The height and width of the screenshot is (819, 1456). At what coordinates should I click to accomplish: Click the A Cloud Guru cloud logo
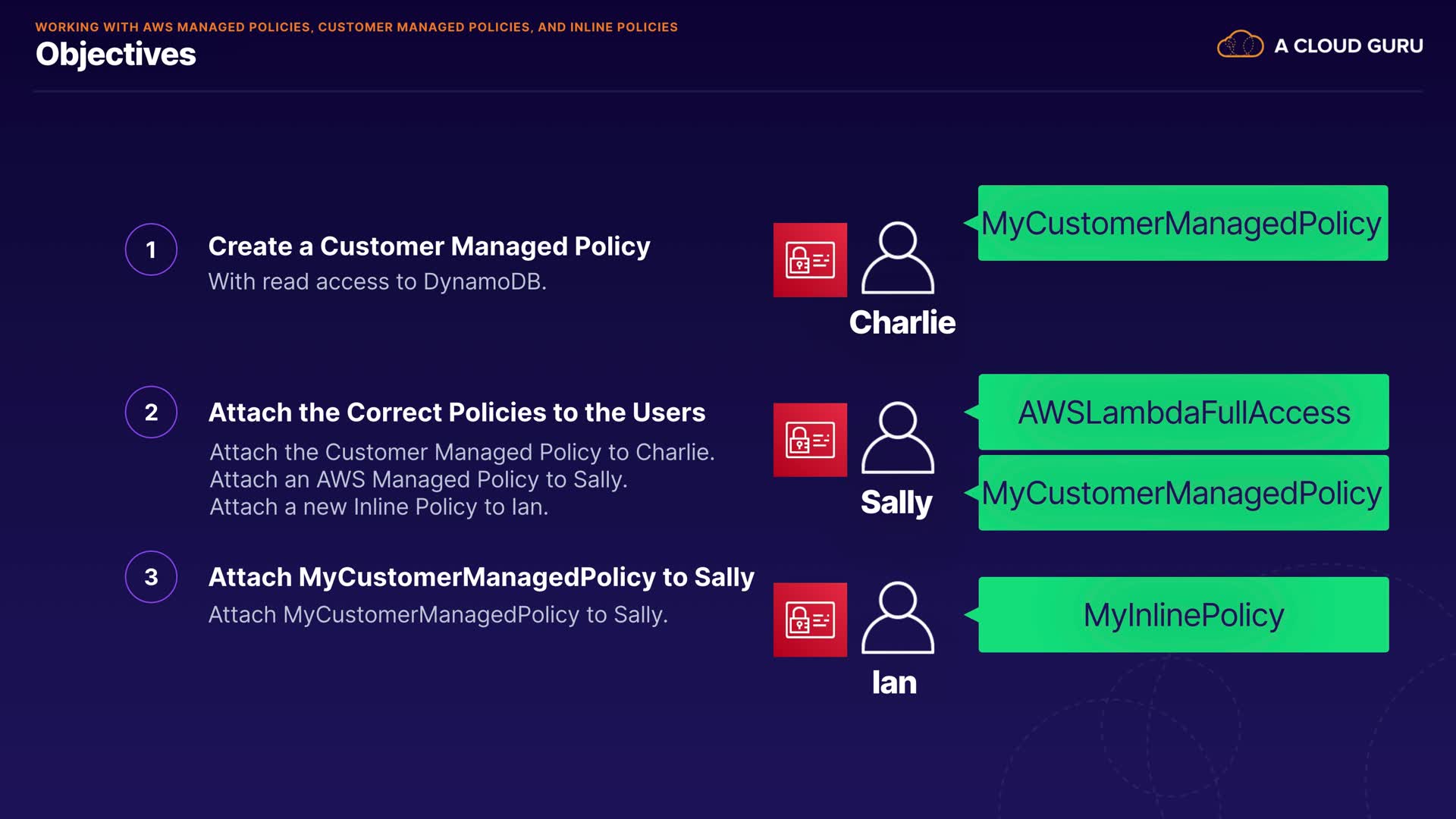tap(1240, 45)
